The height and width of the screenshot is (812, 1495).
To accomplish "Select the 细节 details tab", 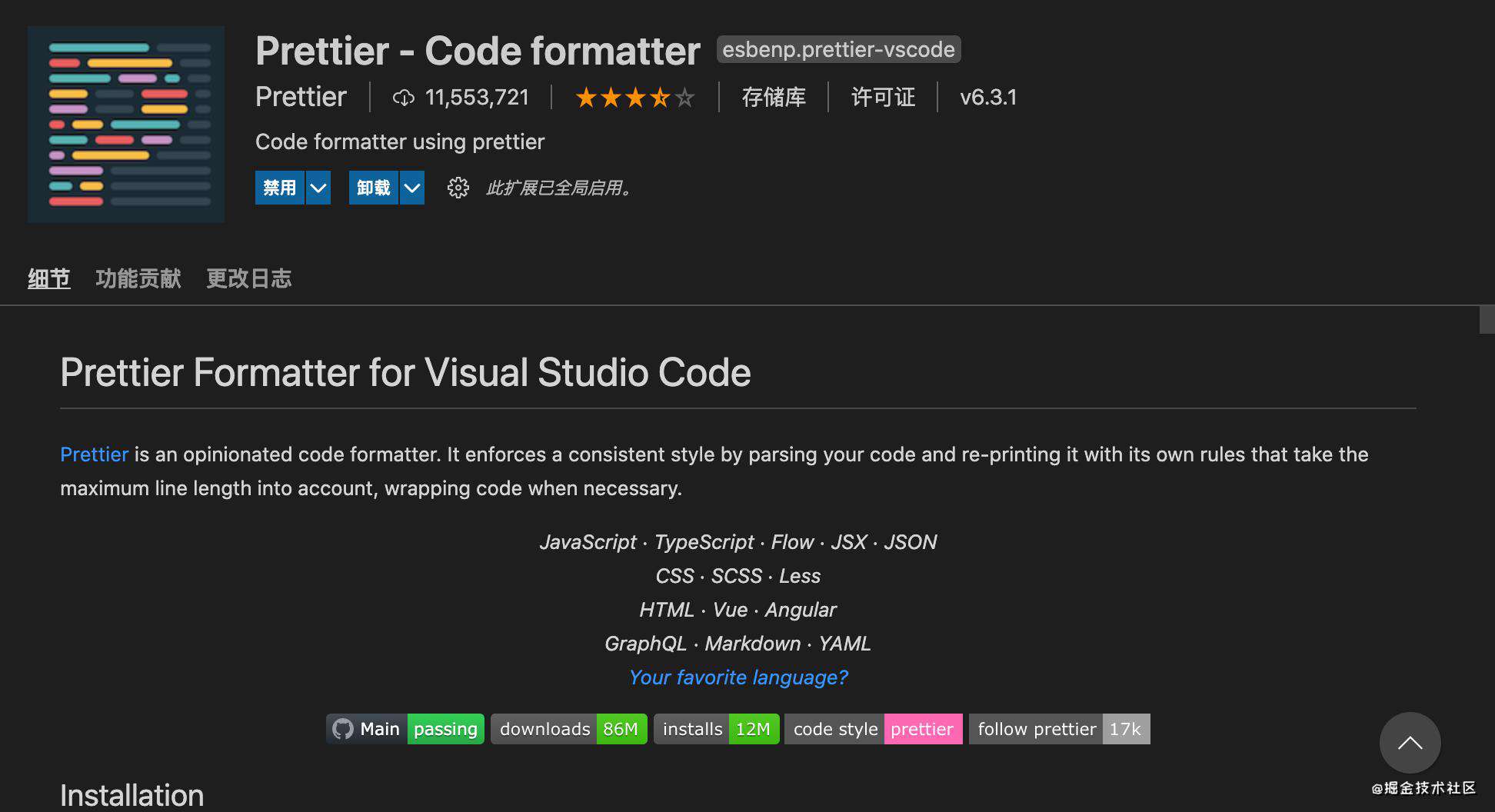I will point(49,278).
